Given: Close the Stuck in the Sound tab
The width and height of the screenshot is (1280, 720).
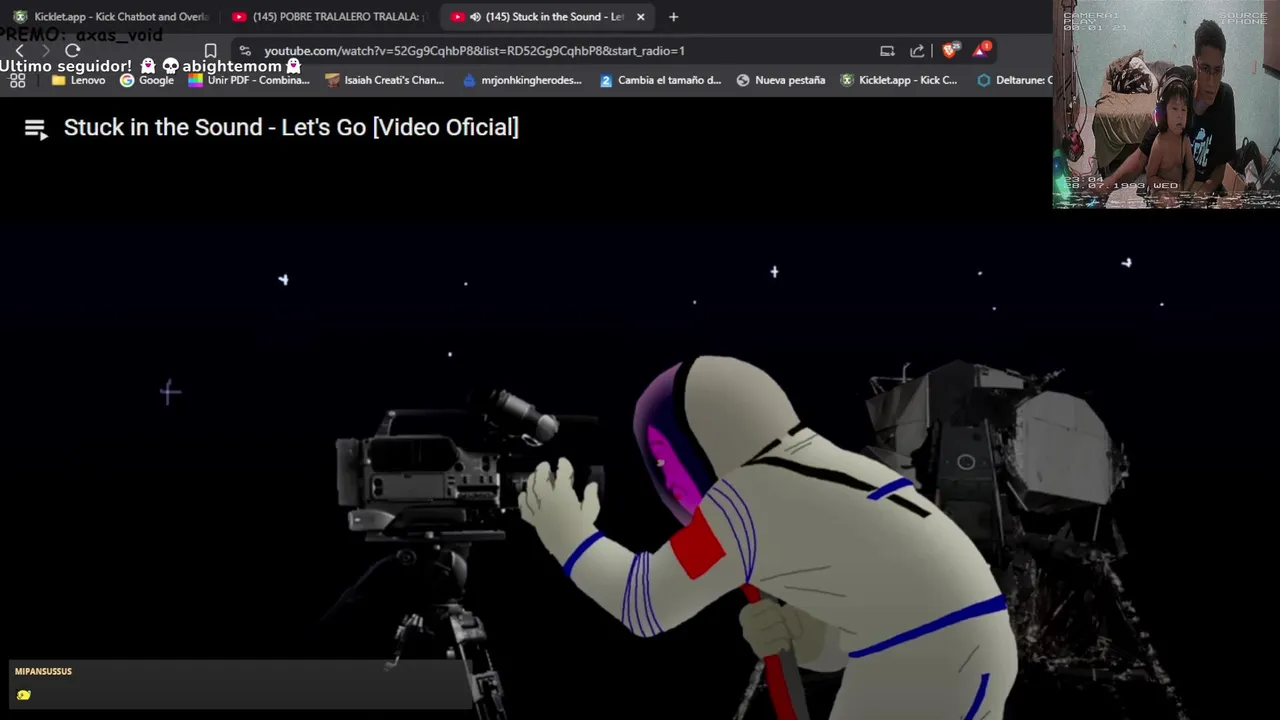Looking at the screenshot, I should coord(640,17).
